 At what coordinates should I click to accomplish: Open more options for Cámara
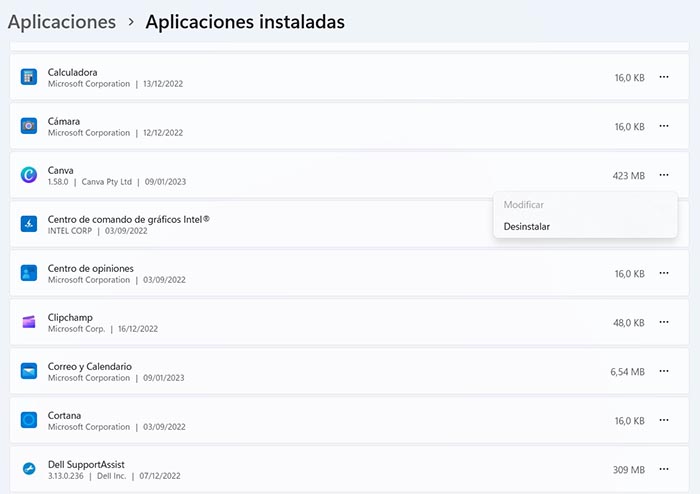pos(664,126)
